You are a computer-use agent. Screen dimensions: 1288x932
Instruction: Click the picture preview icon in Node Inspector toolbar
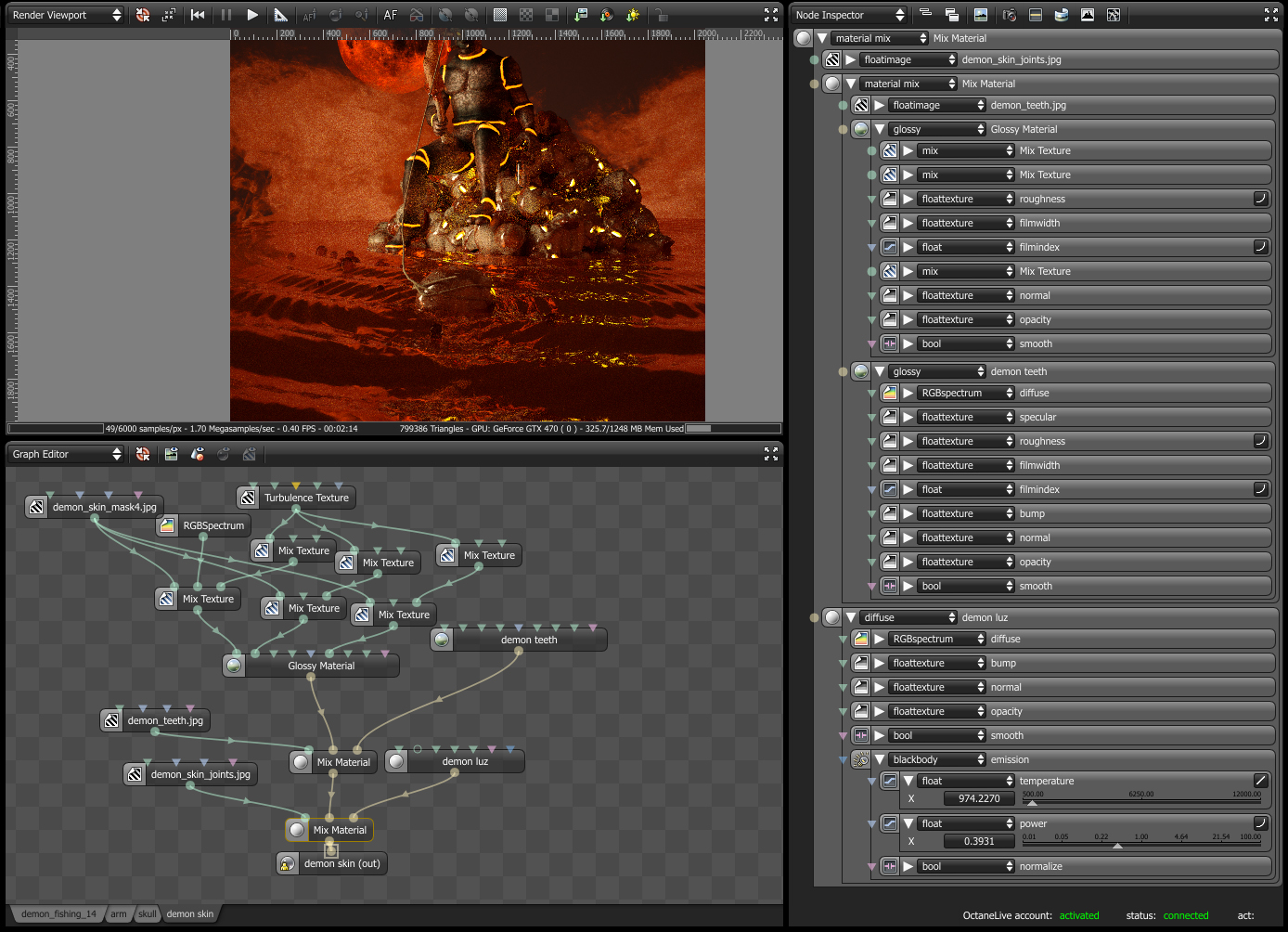point(981,15)
